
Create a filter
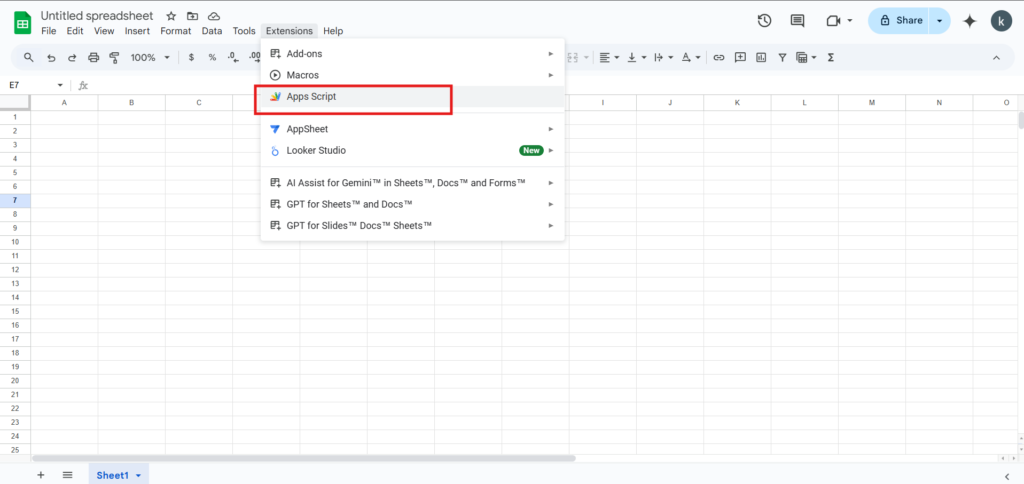(x=782, y=57)
